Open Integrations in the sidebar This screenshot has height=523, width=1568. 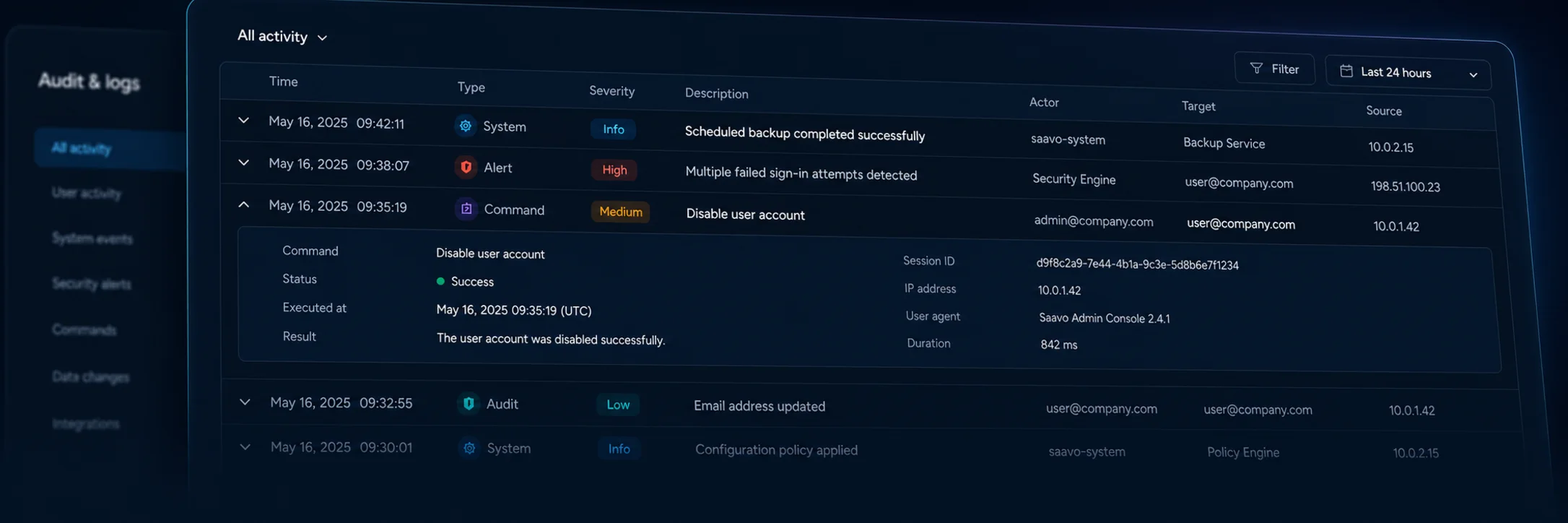[x=86, y=423]
